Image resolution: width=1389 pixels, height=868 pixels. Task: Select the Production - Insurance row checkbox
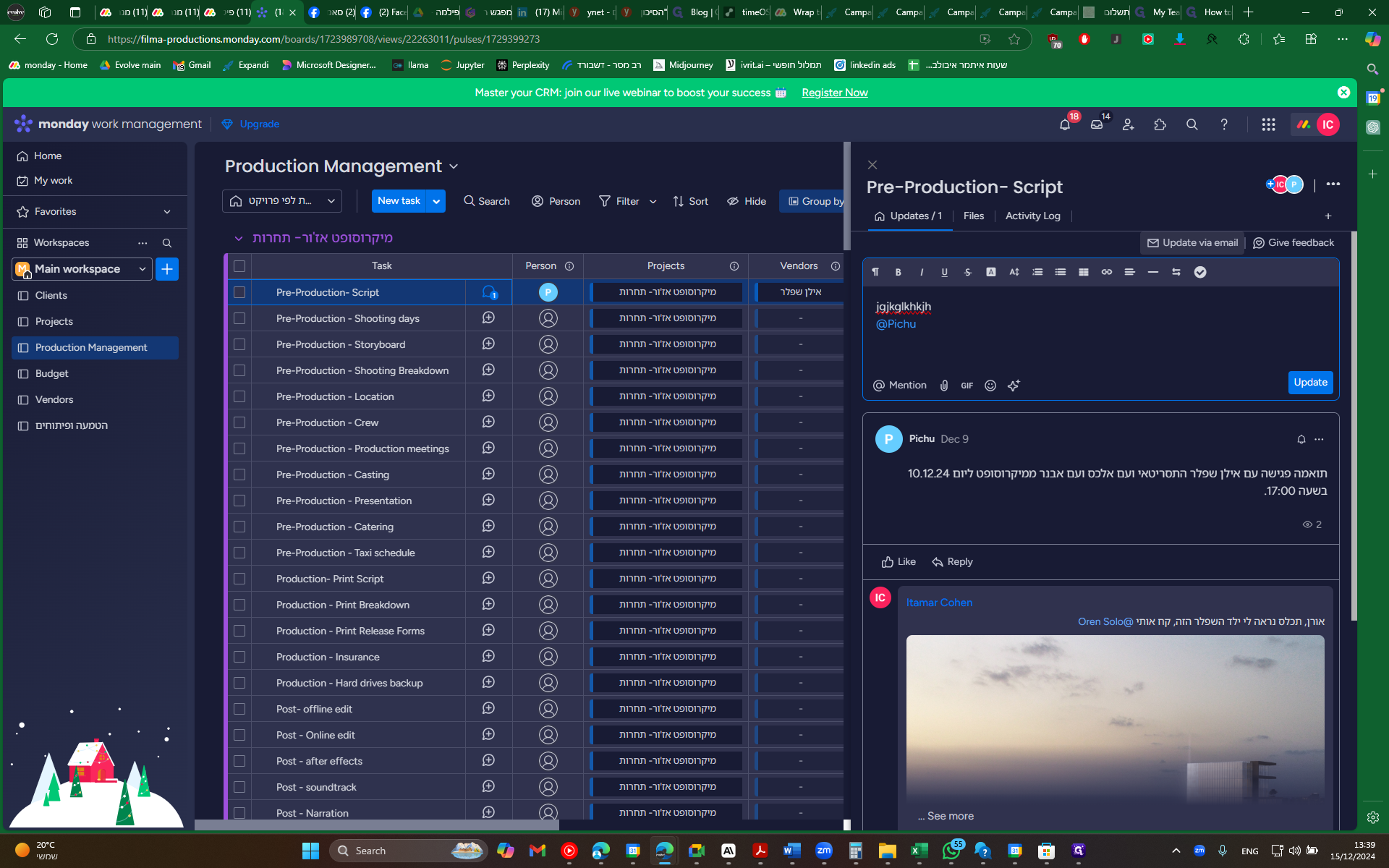239,657
